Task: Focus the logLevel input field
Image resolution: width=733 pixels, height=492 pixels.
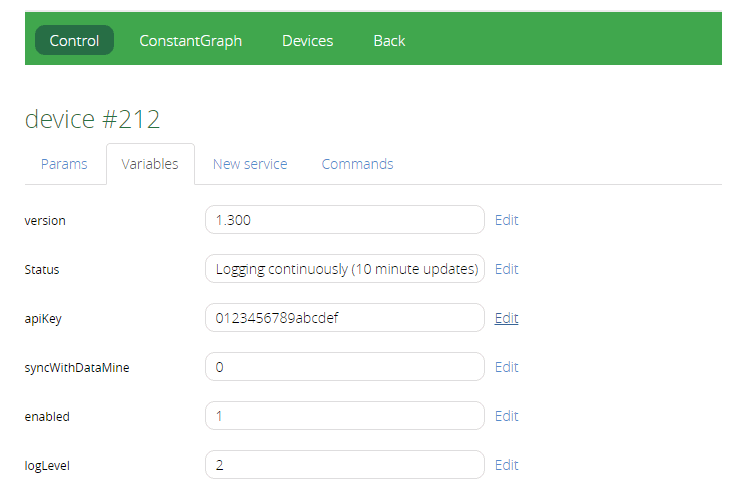Action: point(344,465)
